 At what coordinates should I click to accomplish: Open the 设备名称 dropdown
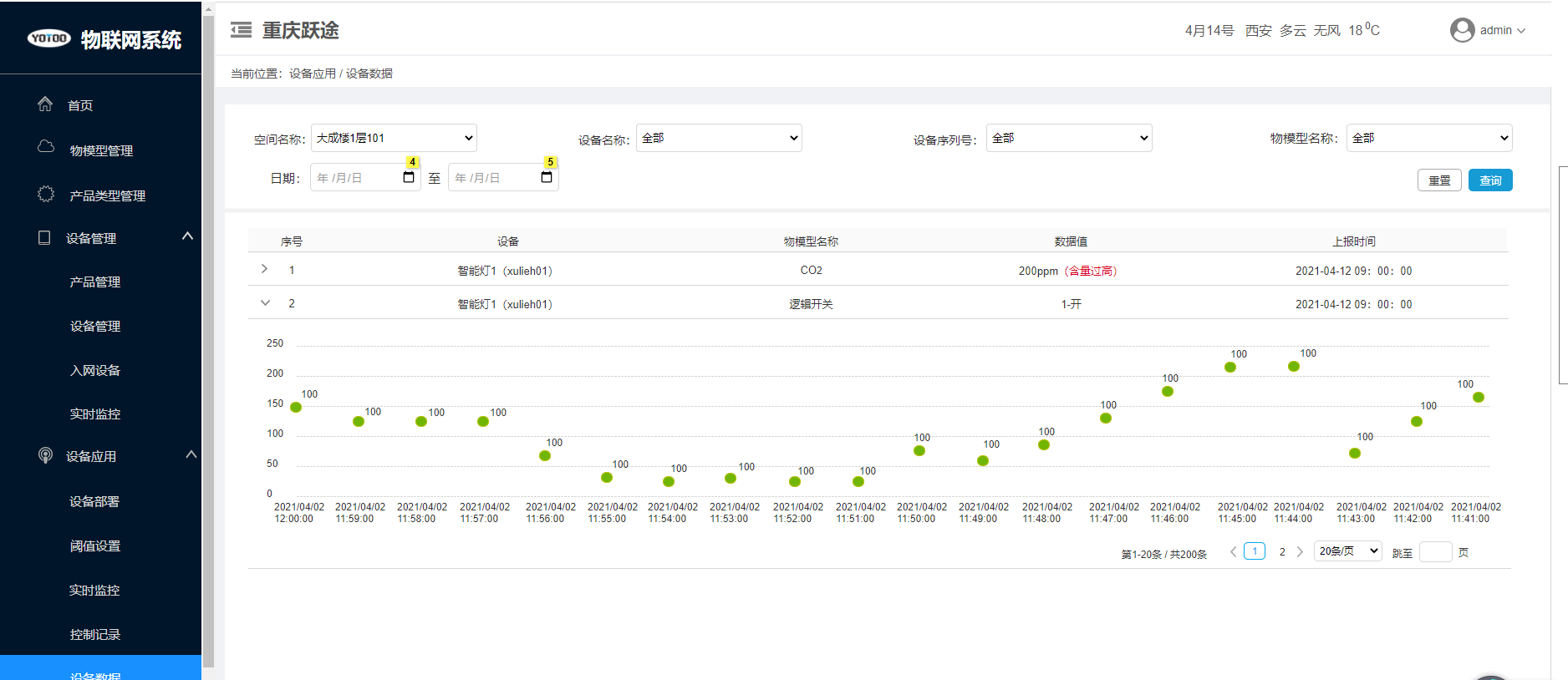coord(719,138)
